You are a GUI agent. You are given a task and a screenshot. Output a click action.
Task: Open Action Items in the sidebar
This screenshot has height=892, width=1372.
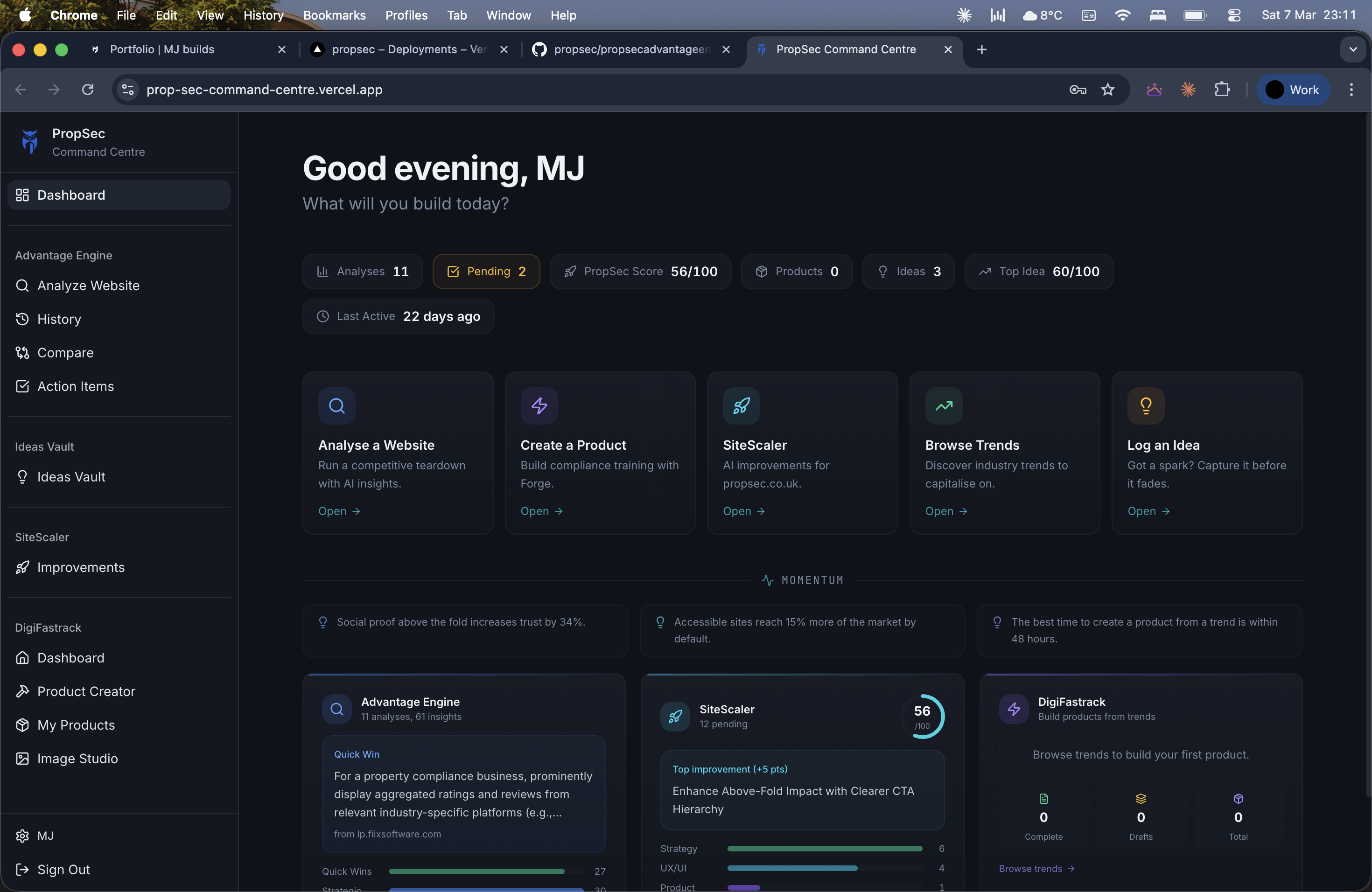click(119, 386)
